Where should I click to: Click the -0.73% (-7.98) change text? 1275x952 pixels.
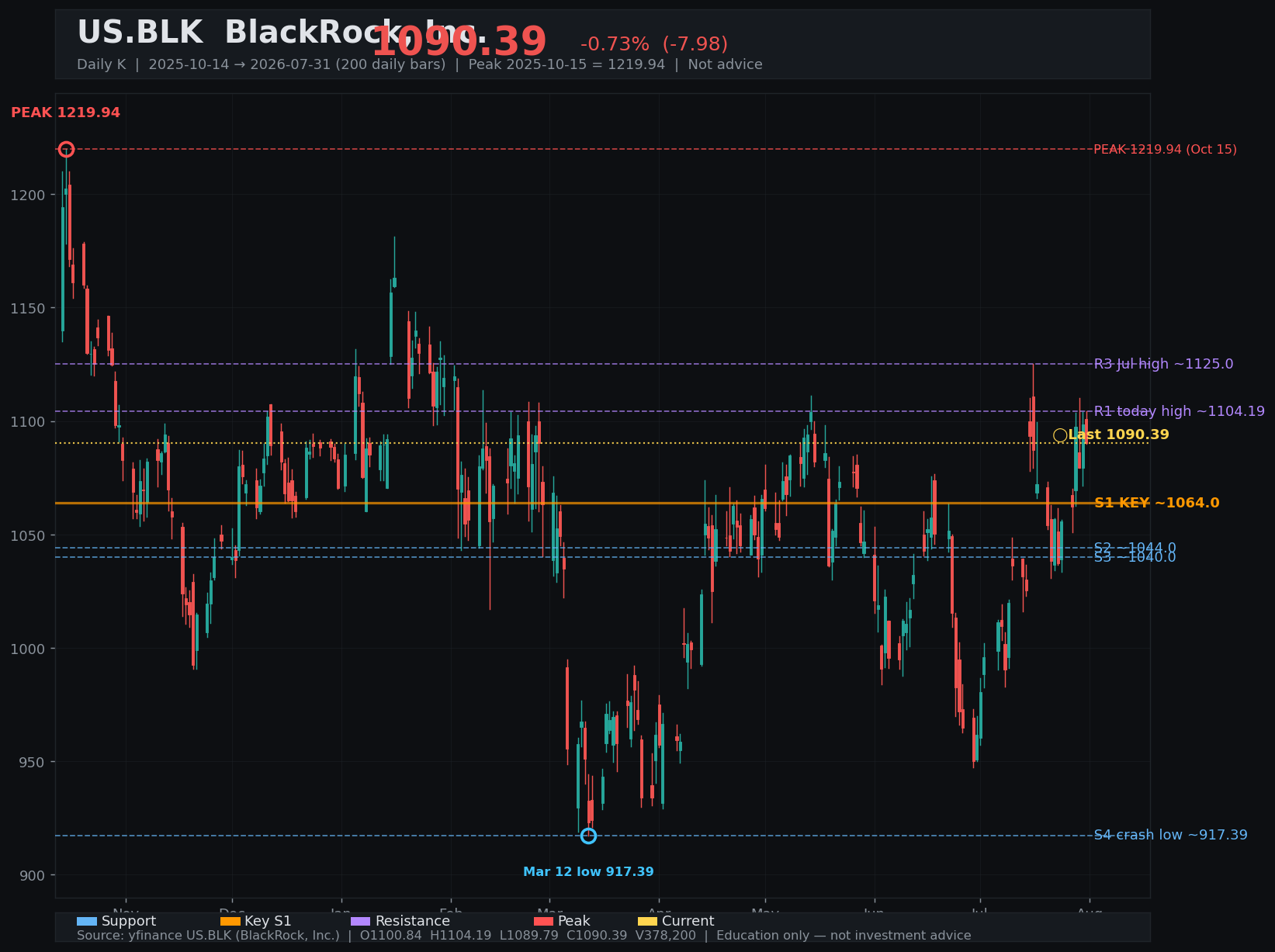click(654, 44)
